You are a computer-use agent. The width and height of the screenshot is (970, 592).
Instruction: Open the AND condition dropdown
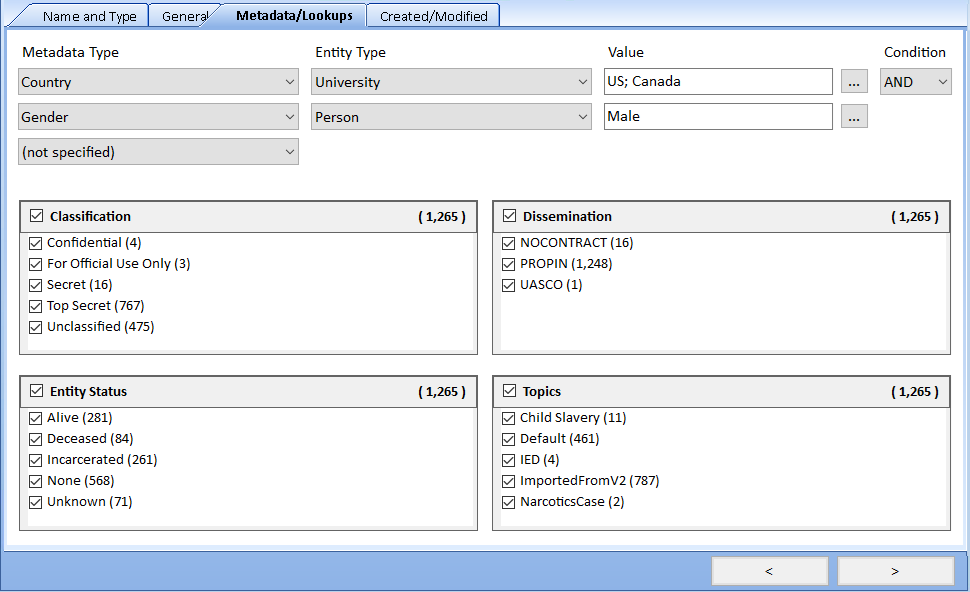coord(916,82)
